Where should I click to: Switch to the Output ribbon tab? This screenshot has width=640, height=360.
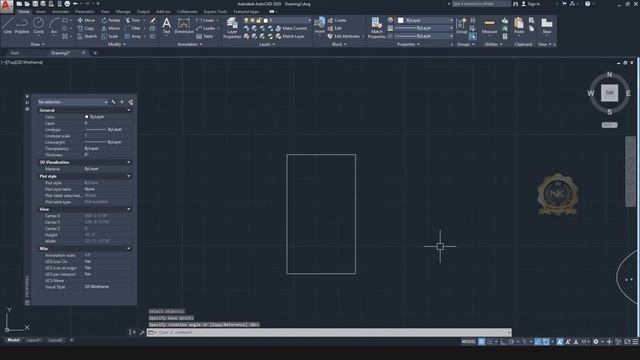pyautogui.click(x=143, y=11)
